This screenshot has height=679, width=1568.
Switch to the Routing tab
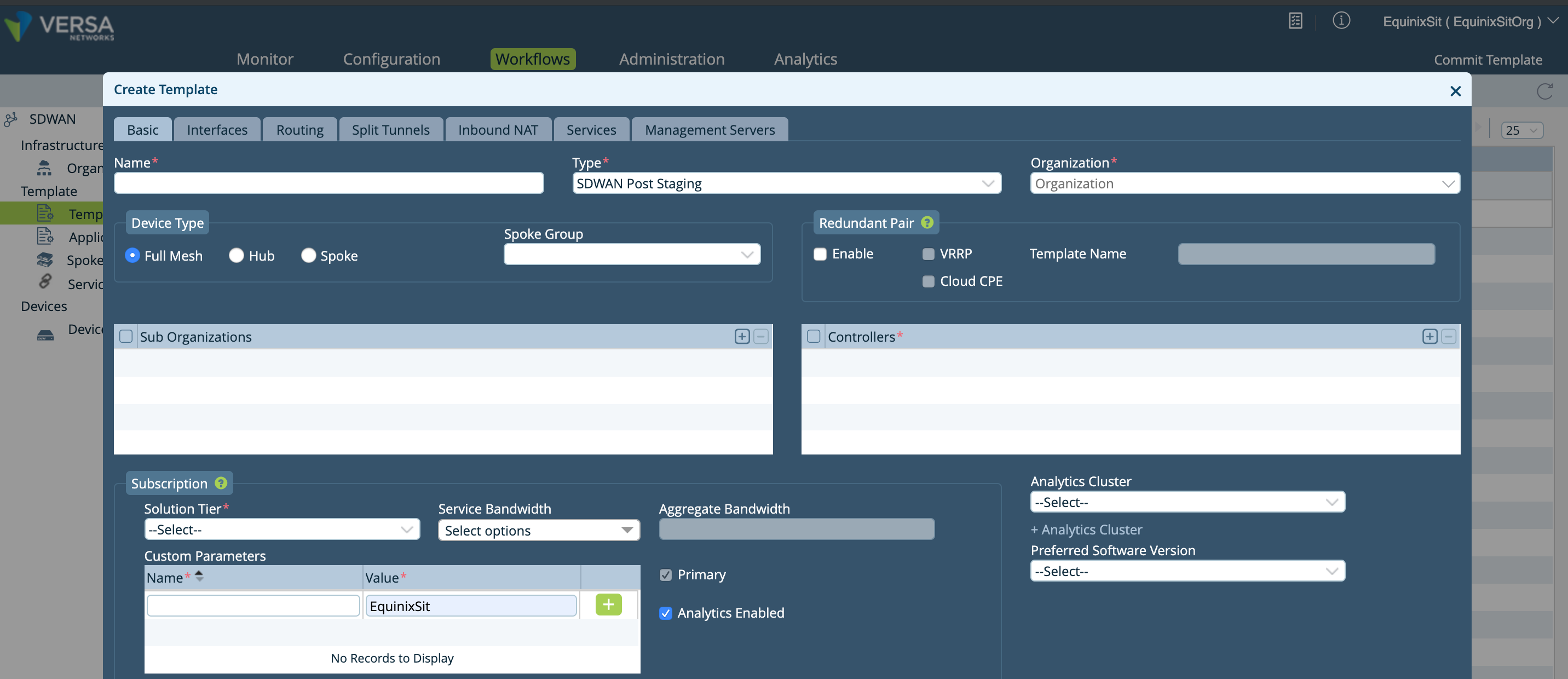tap(299, 130)
